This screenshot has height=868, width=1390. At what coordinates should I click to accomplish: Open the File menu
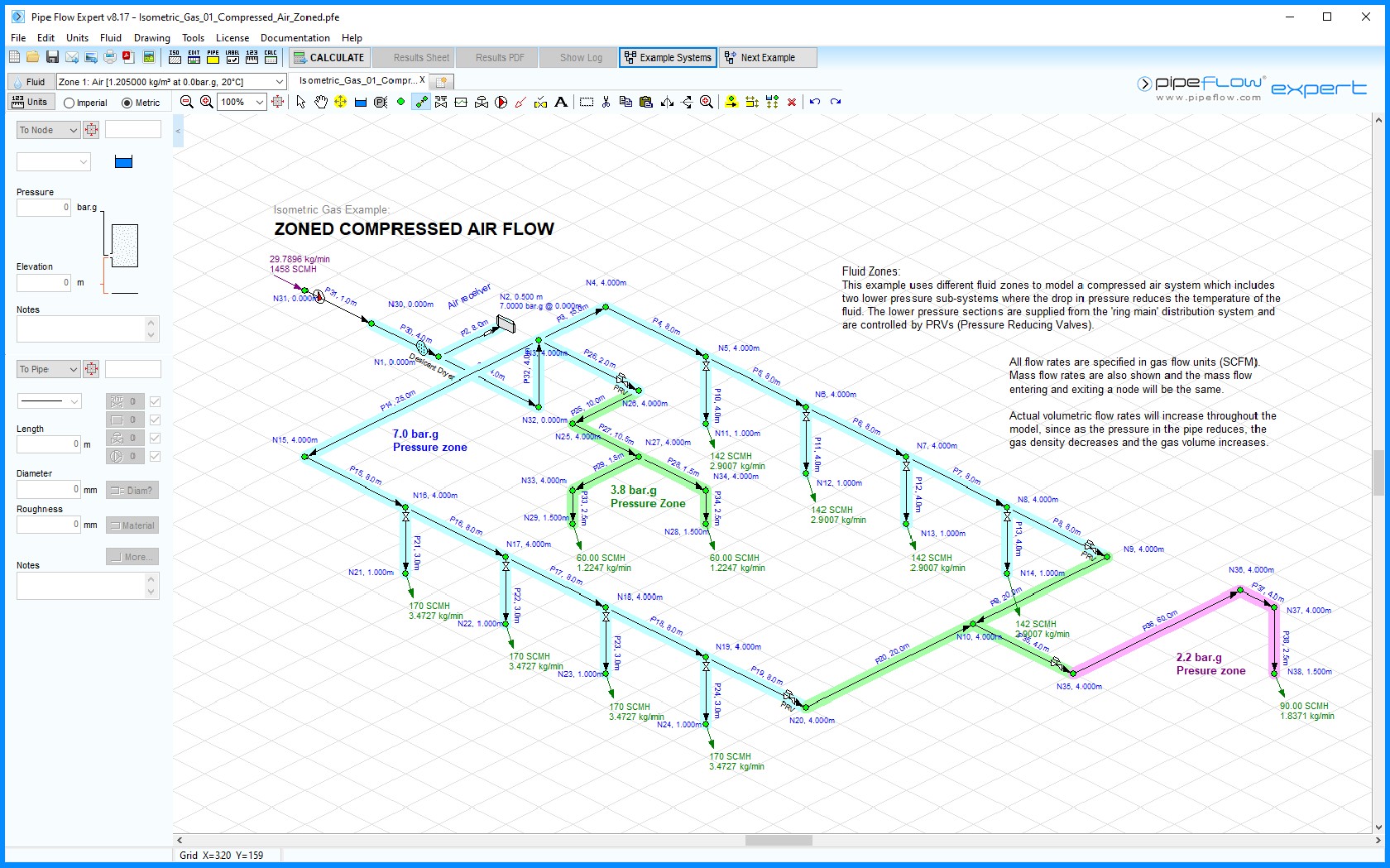[18, 38]
